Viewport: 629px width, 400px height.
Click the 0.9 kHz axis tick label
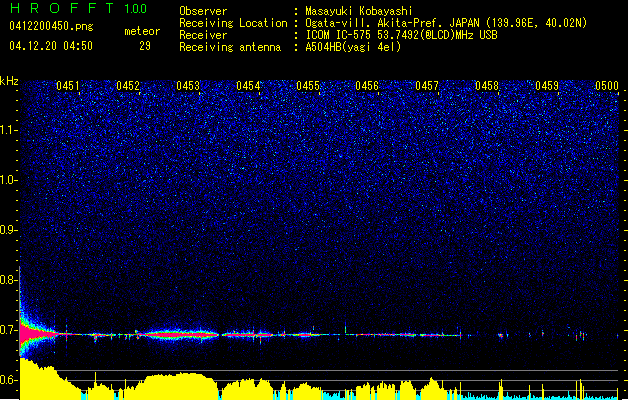[x=8, y=230]
